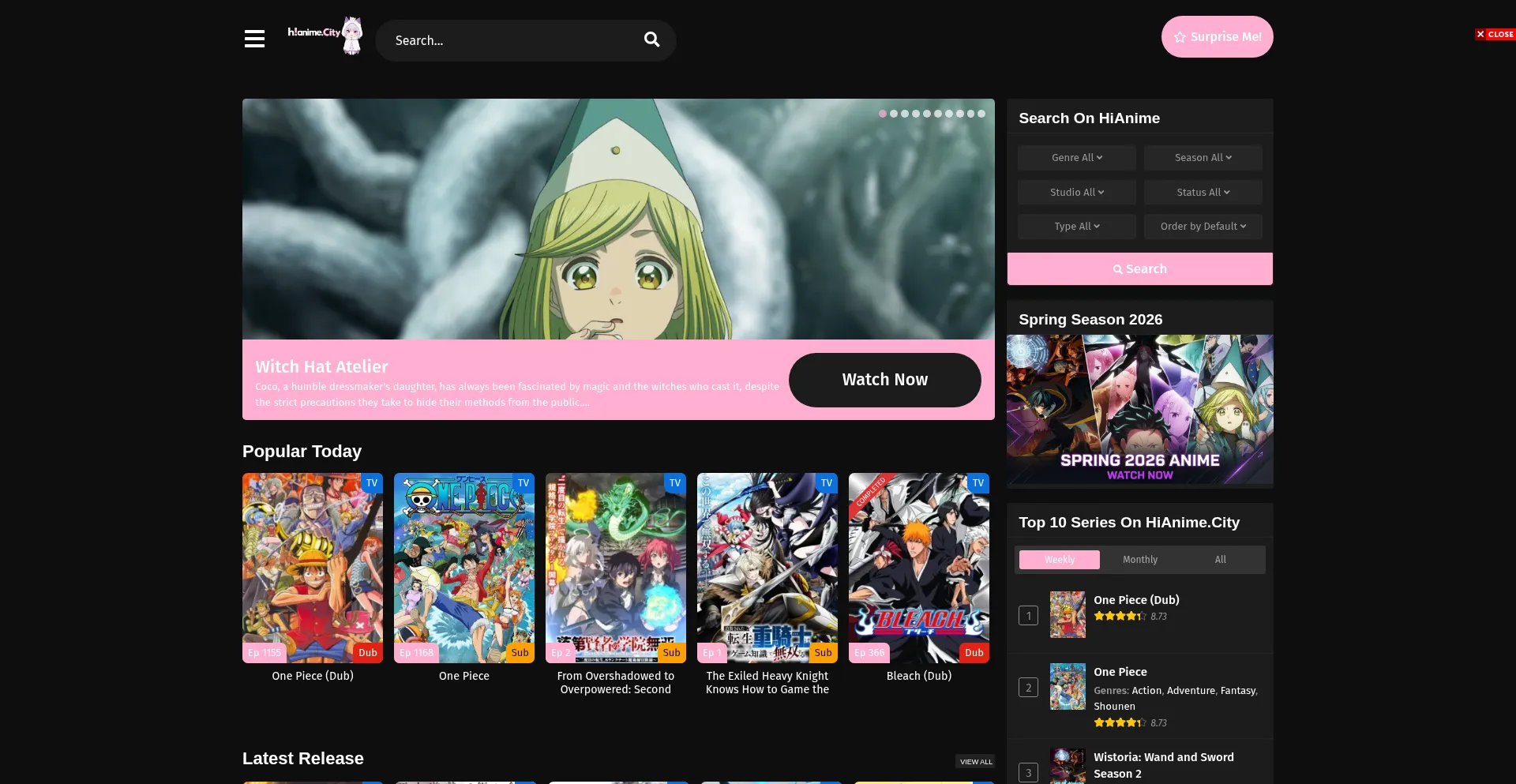Click the Surprise Me! button
Viewport: 1516px width, 784px height.
click(x=1217, y=37)
